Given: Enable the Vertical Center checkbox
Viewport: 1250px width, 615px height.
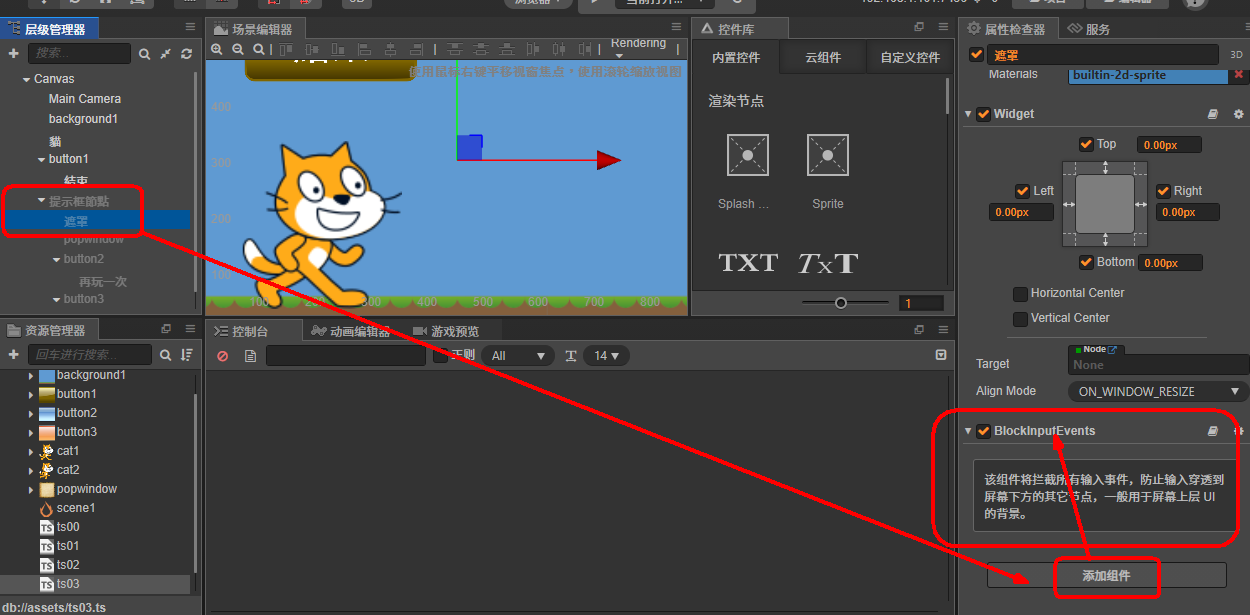Looking at the screenshot, I should tap(1020, 319).
